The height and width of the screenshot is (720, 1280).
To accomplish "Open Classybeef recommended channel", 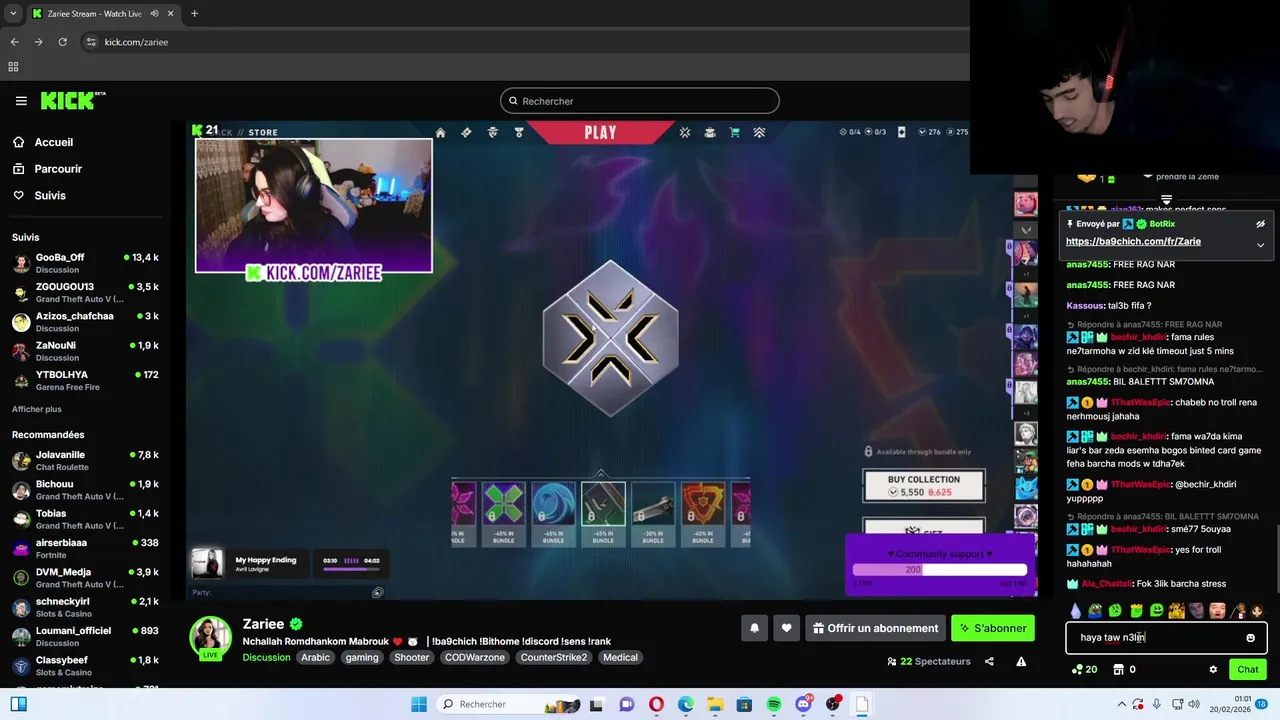I will point(85,666).
